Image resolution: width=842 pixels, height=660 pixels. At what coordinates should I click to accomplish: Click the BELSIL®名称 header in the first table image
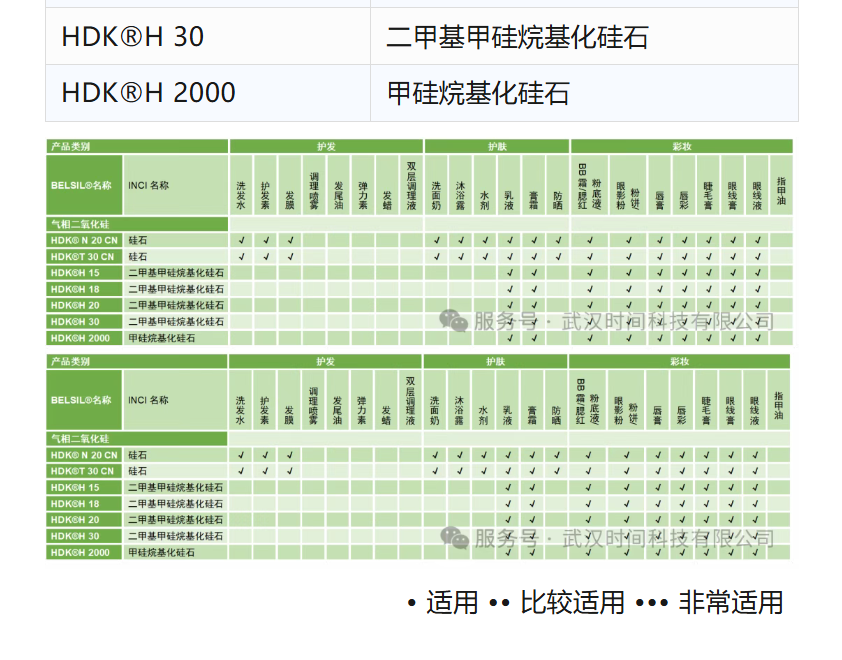click(84, 185)
